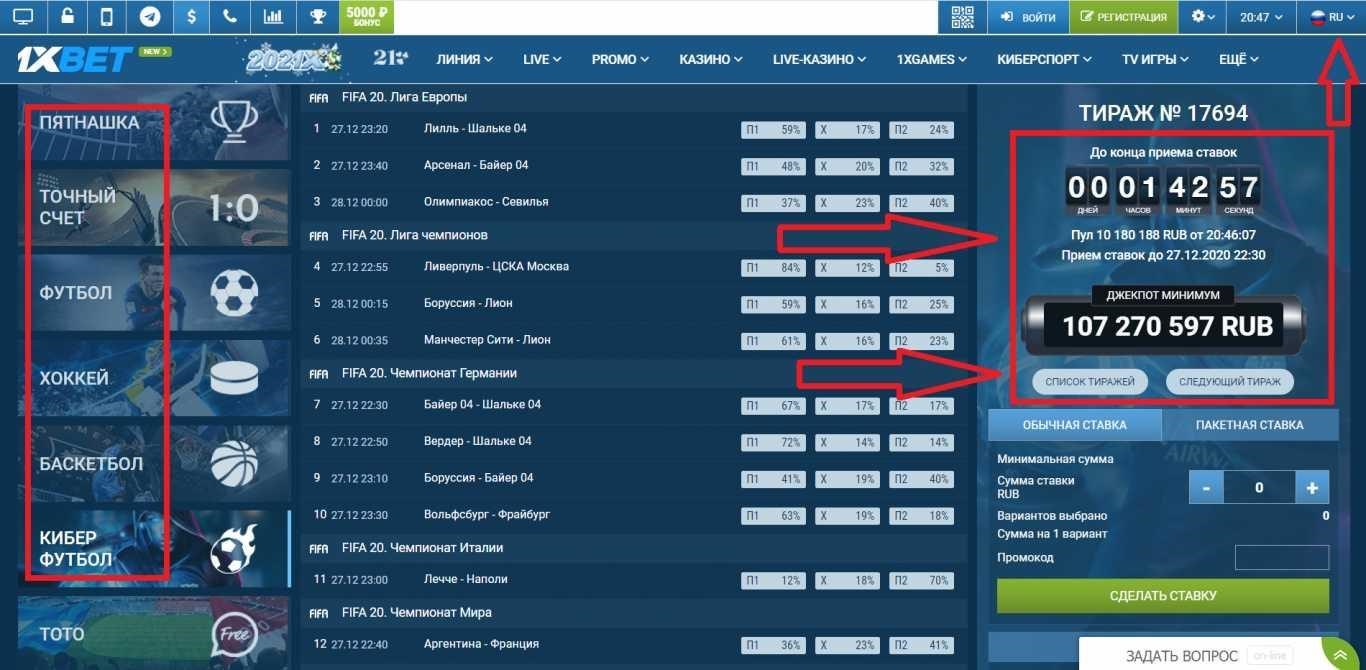Screen dimensions: 1366x670
Task: Expand the PROMO menu
Action: point(620,59)
